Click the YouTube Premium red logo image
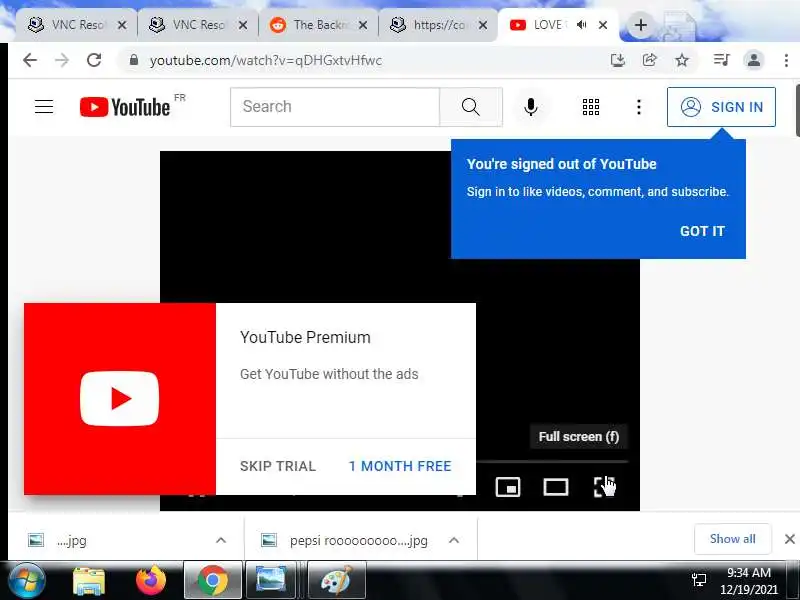800x600 pixels. point(119,398)
